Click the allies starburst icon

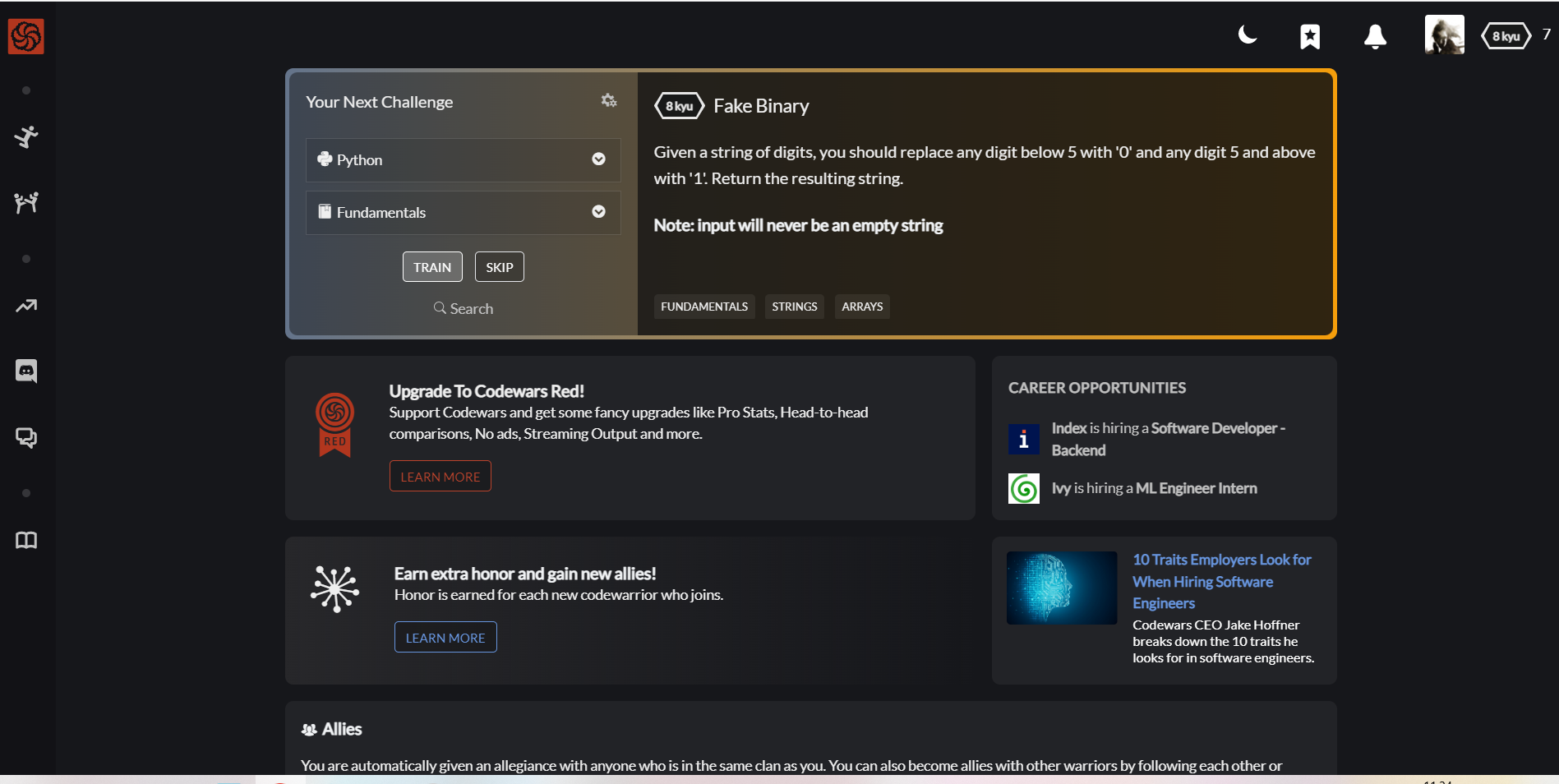335,588
